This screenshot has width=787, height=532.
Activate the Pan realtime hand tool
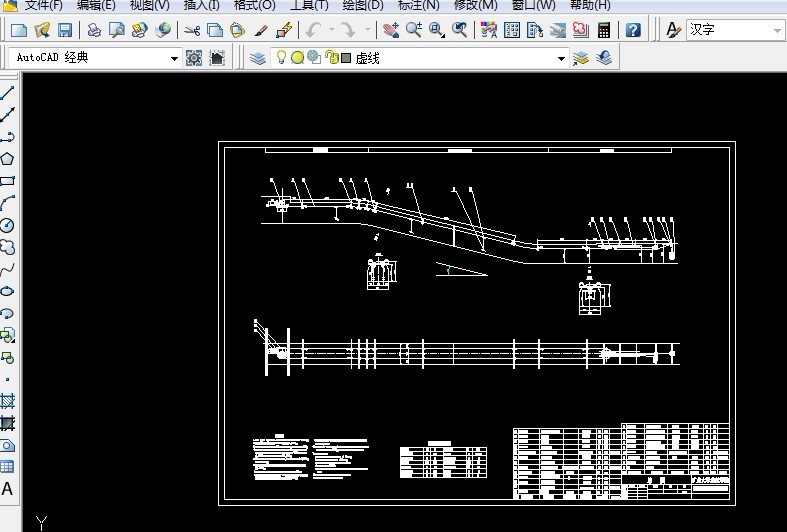click(390, 30)
